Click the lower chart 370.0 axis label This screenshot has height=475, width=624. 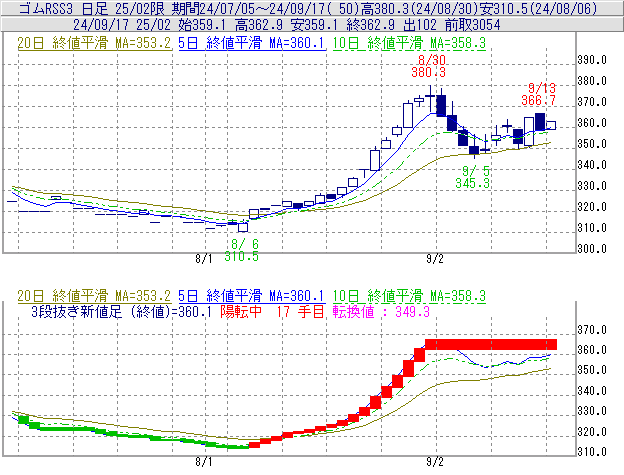point(592,330)
